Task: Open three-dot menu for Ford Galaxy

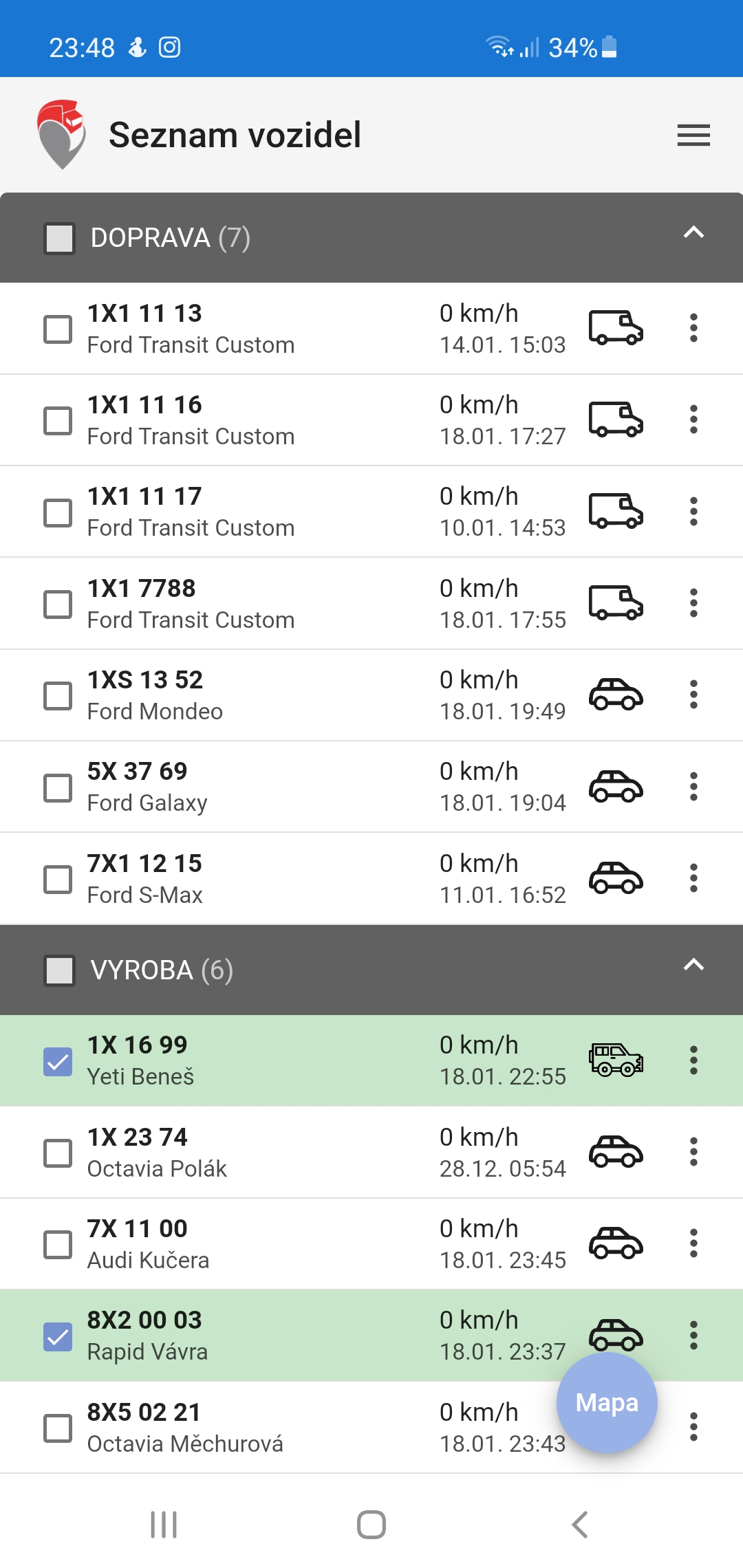Action: [693, 786]
